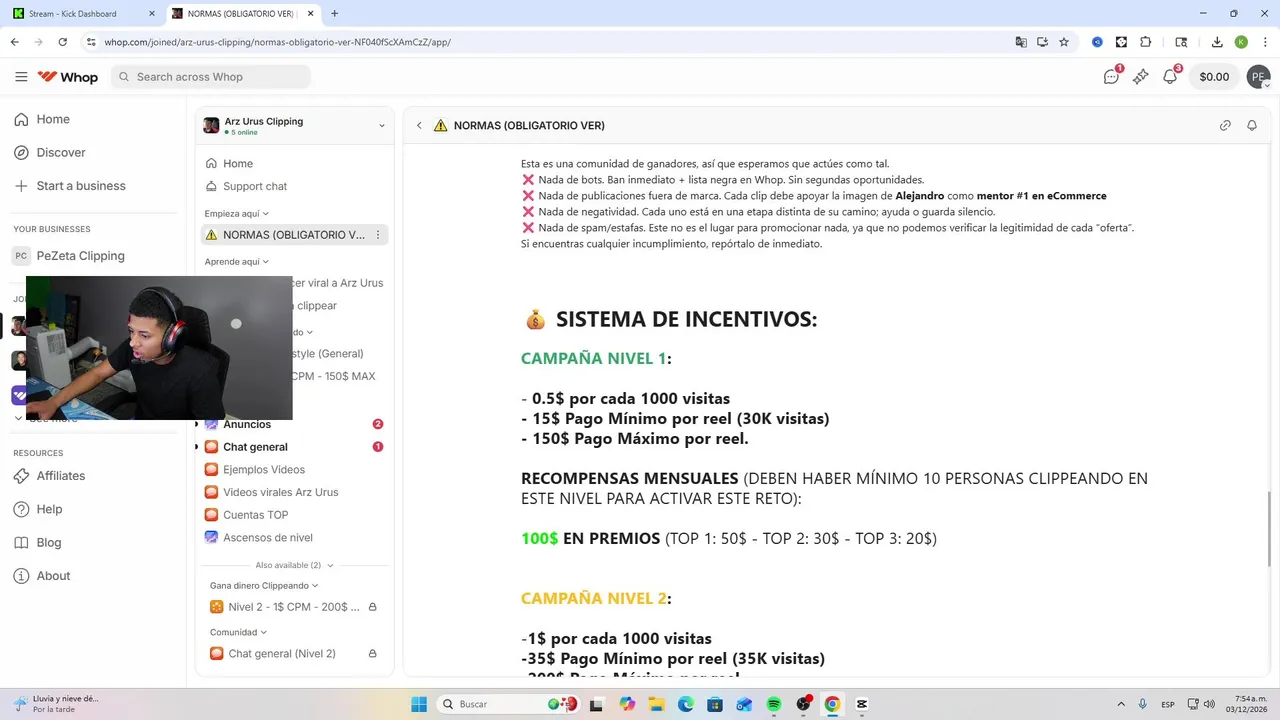1280x720 pixels.
Task: Click the bell icon in NORMAS header
Action: point(1252,125)
